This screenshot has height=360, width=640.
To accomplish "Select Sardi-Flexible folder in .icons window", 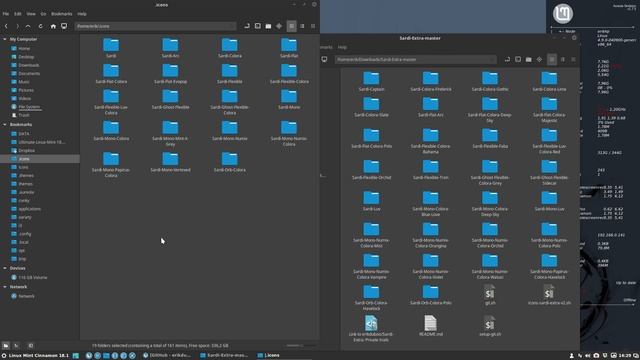I will click(x=230, y=74).
